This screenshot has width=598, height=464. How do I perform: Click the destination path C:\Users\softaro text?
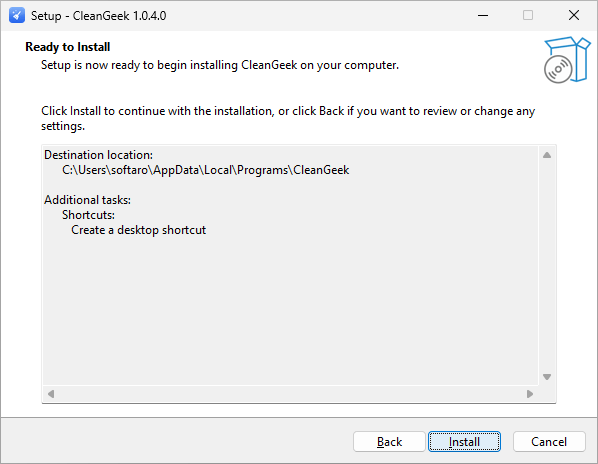(x=206, y=170)
